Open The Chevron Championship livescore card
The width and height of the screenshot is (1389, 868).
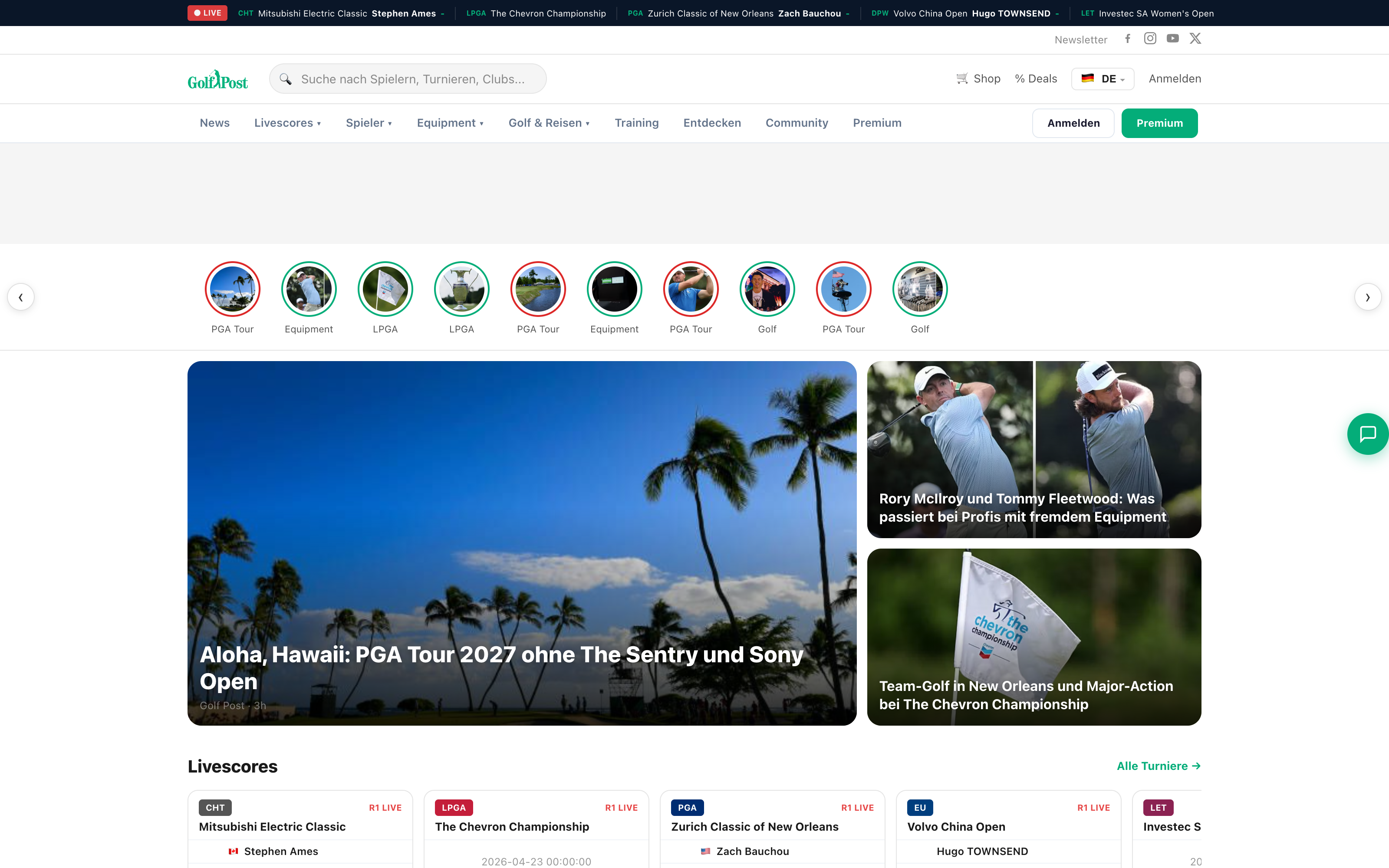click(536, 829)
